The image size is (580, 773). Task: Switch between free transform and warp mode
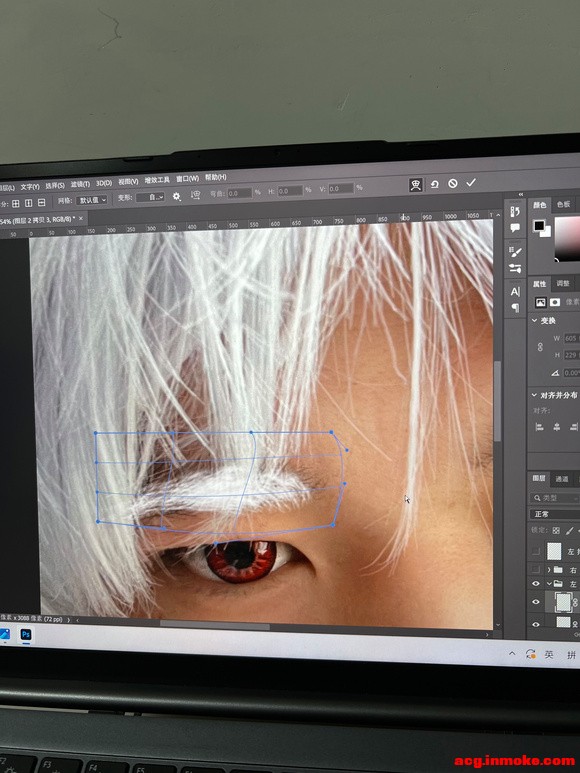(x=416, y=185)
